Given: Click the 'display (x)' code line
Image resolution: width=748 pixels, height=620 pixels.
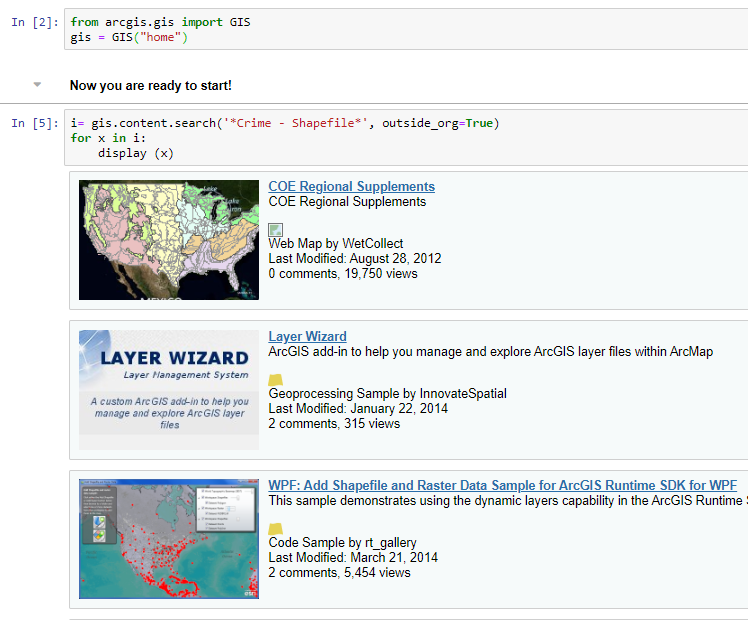Looking at the screenshot, I should pyautogui.click(x=135, y=153).
